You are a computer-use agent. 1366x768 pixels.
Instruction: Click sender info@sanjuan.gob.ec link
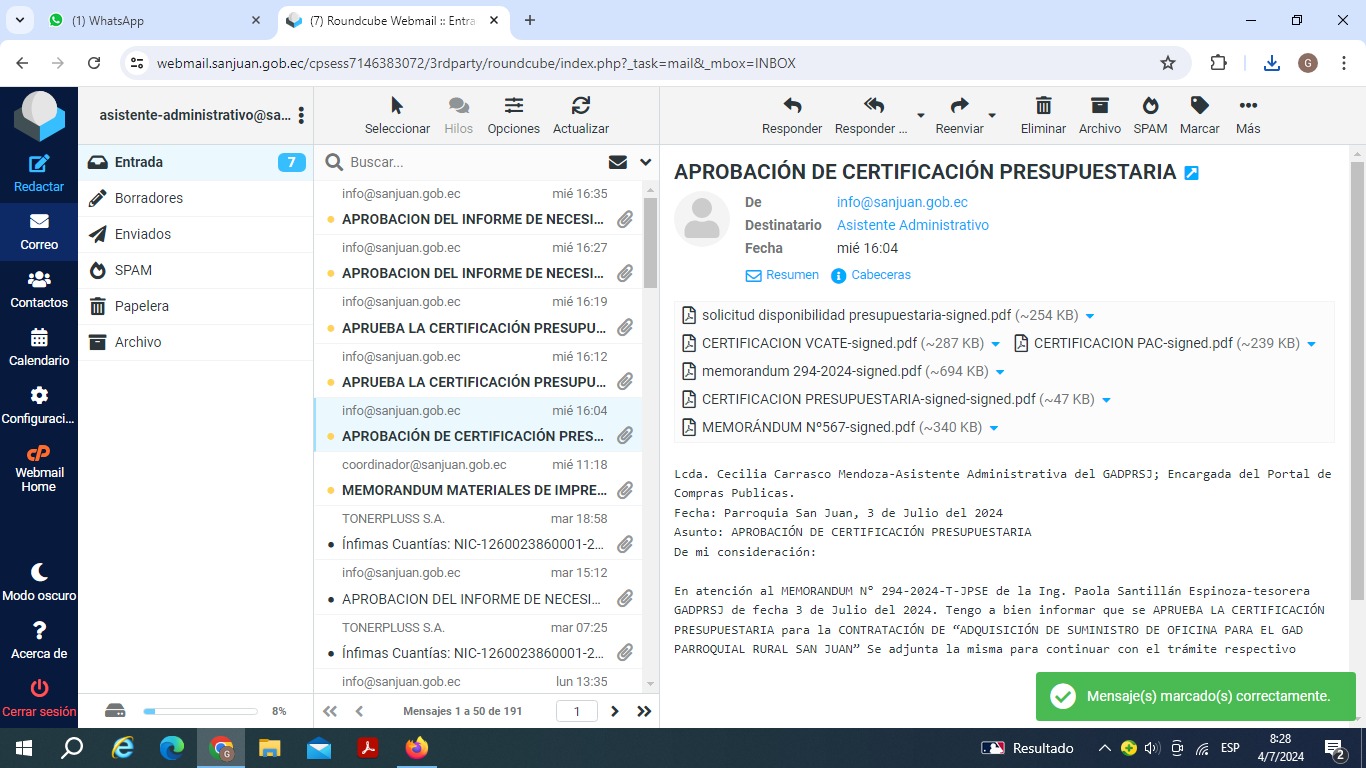(x=902, y=202)
